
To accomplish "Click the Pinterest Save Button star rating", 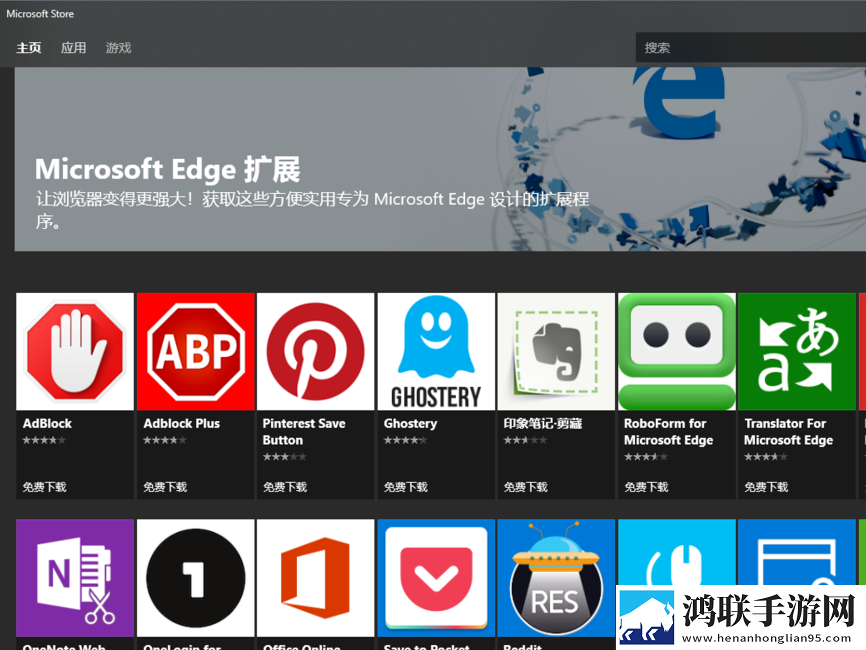I will 284,457.
